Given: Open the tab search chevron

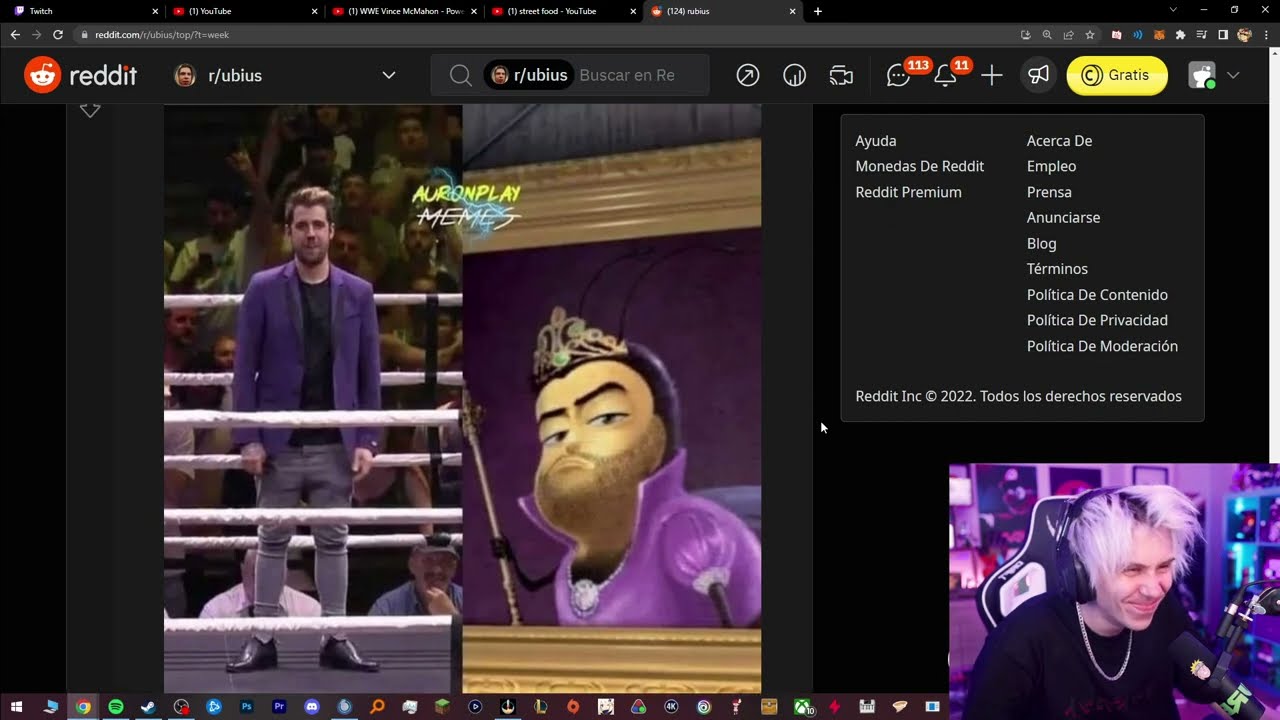Looking at the screenshot, I should [1173, 10].
